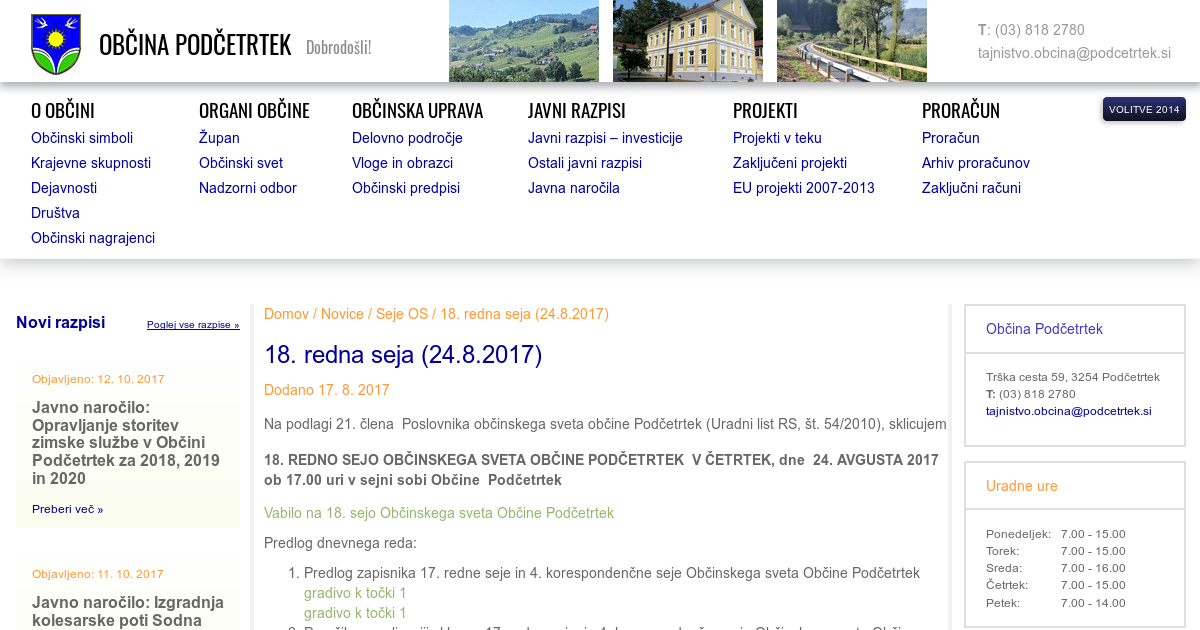Click the municipality coat of arms logo
1200x630 pixels.
[x=56, y=44]
